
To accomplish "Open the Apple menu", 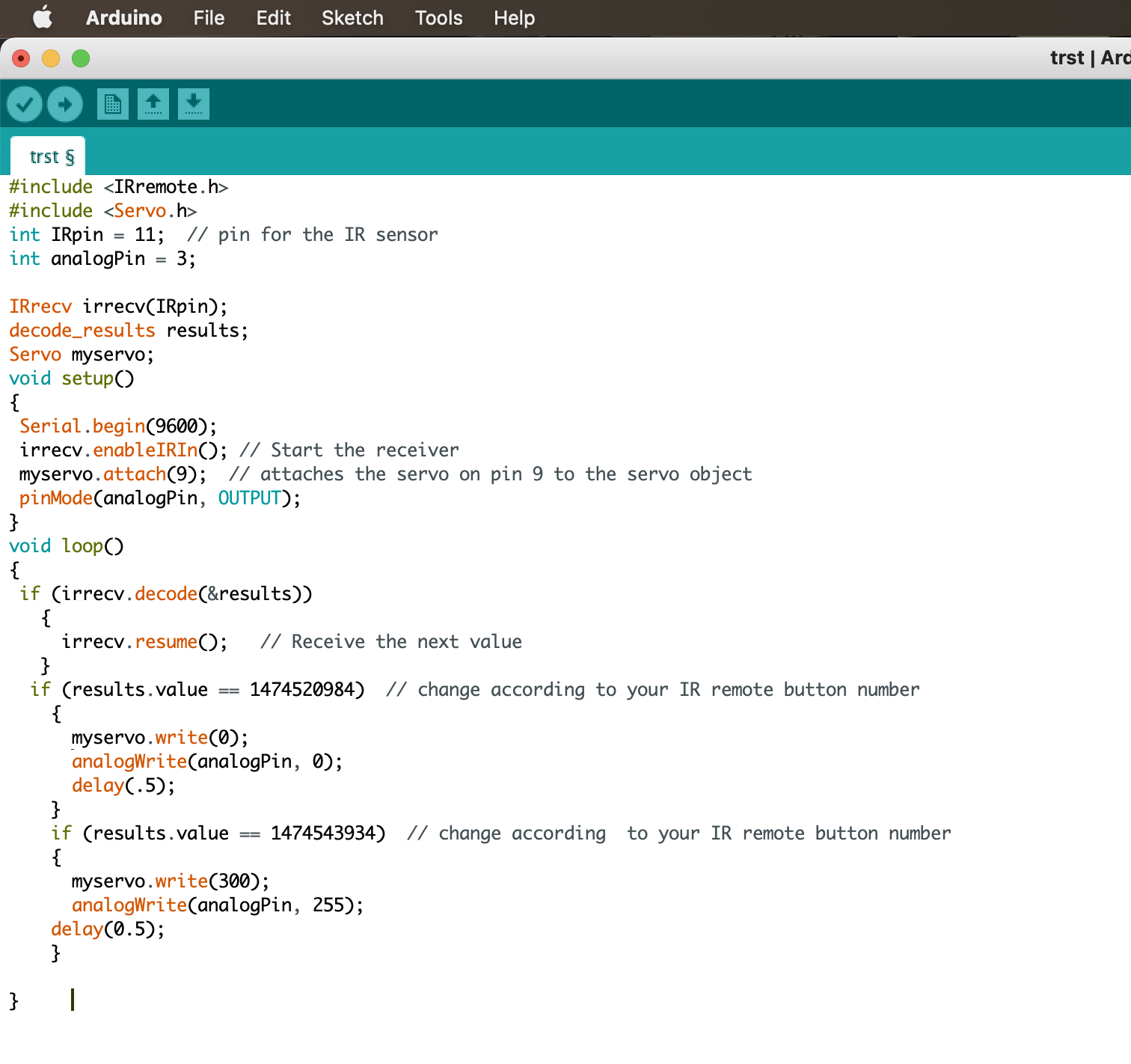I will pos(43,17).
